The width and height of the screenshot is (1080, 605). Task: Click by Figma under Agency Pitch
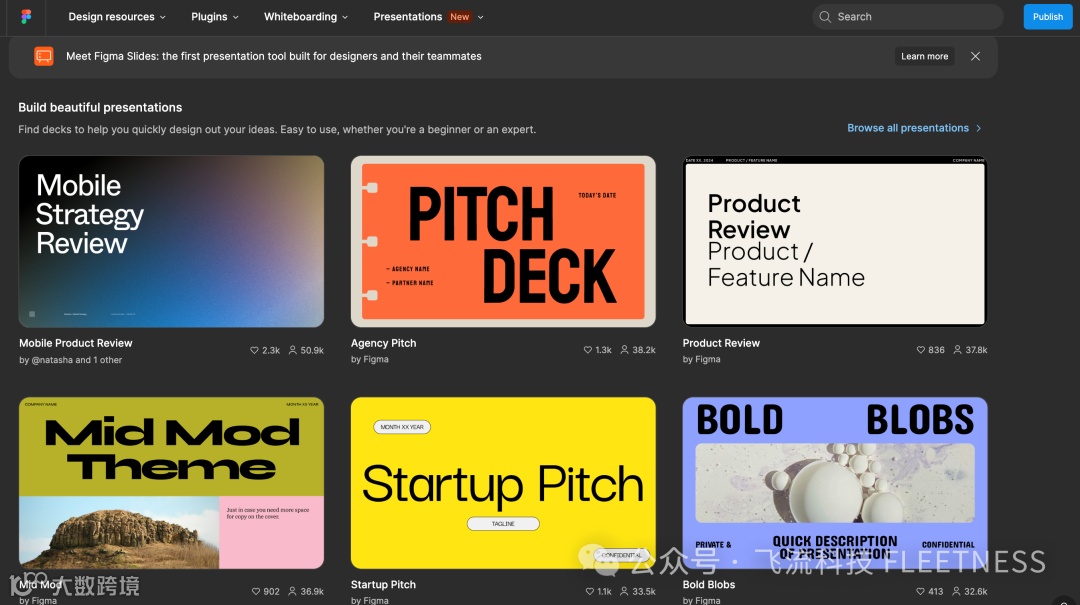click(x=369, y=359)
